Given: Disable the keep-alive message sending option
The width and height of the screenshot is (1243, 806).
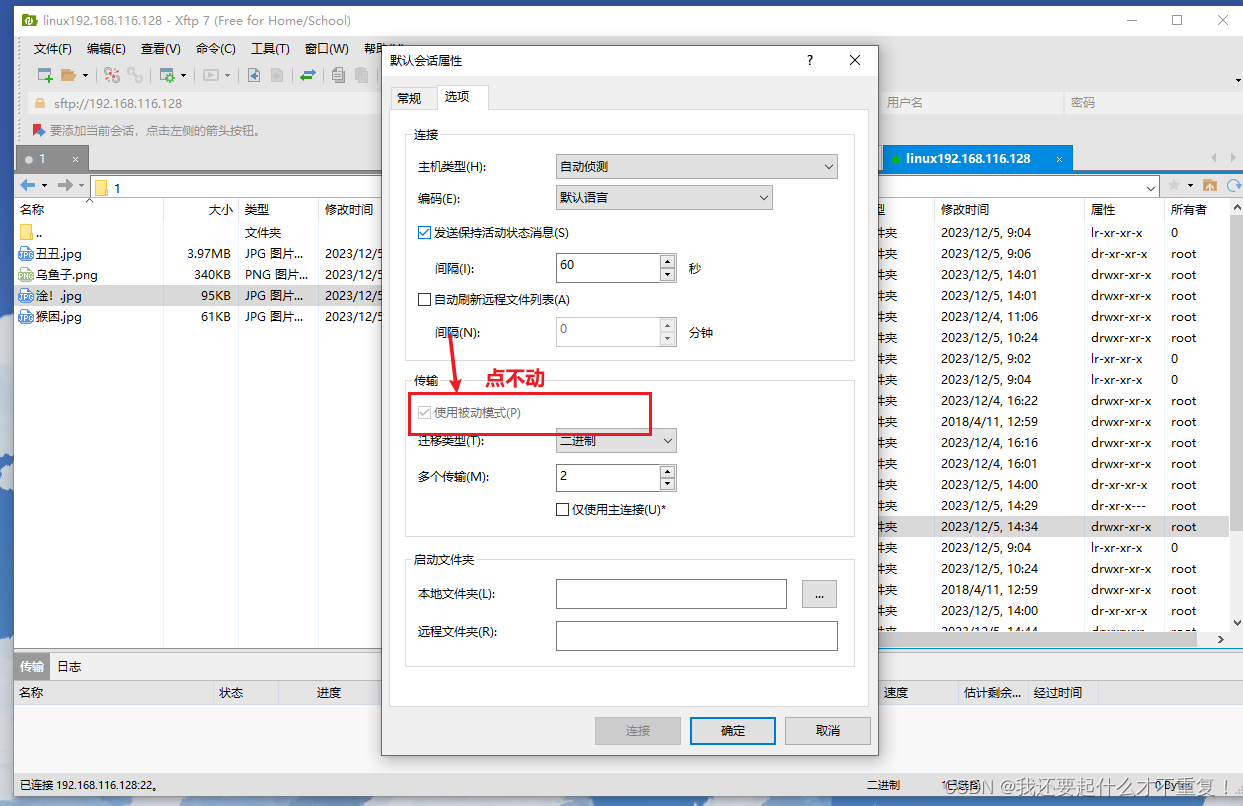Looking at the screenshot, I should [x=424, y=232].
